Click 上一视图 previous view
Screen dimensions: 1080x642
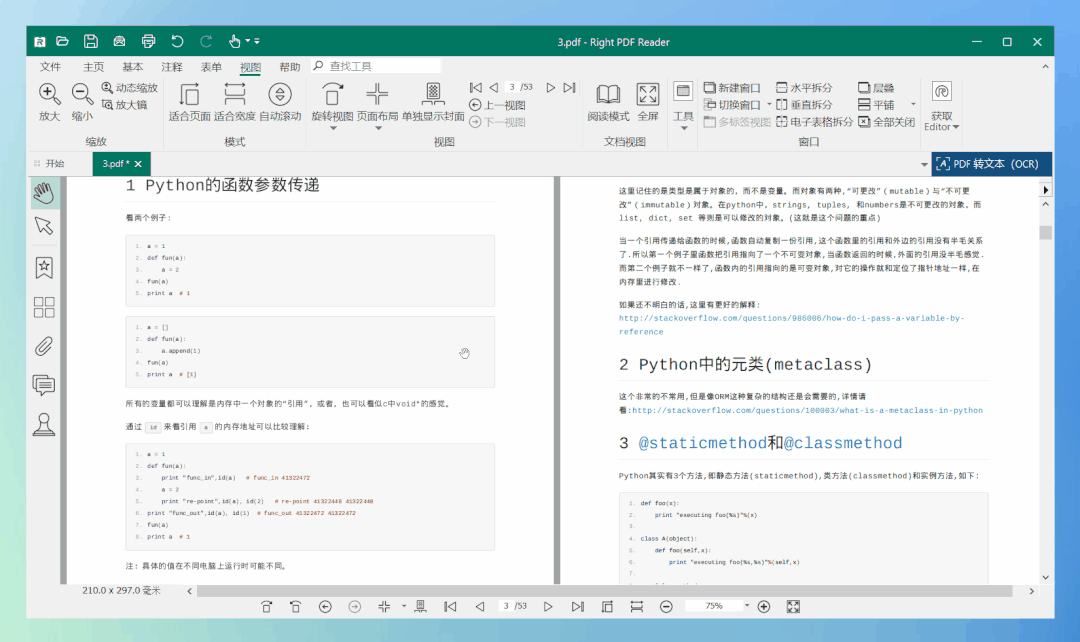pos(497,105)
